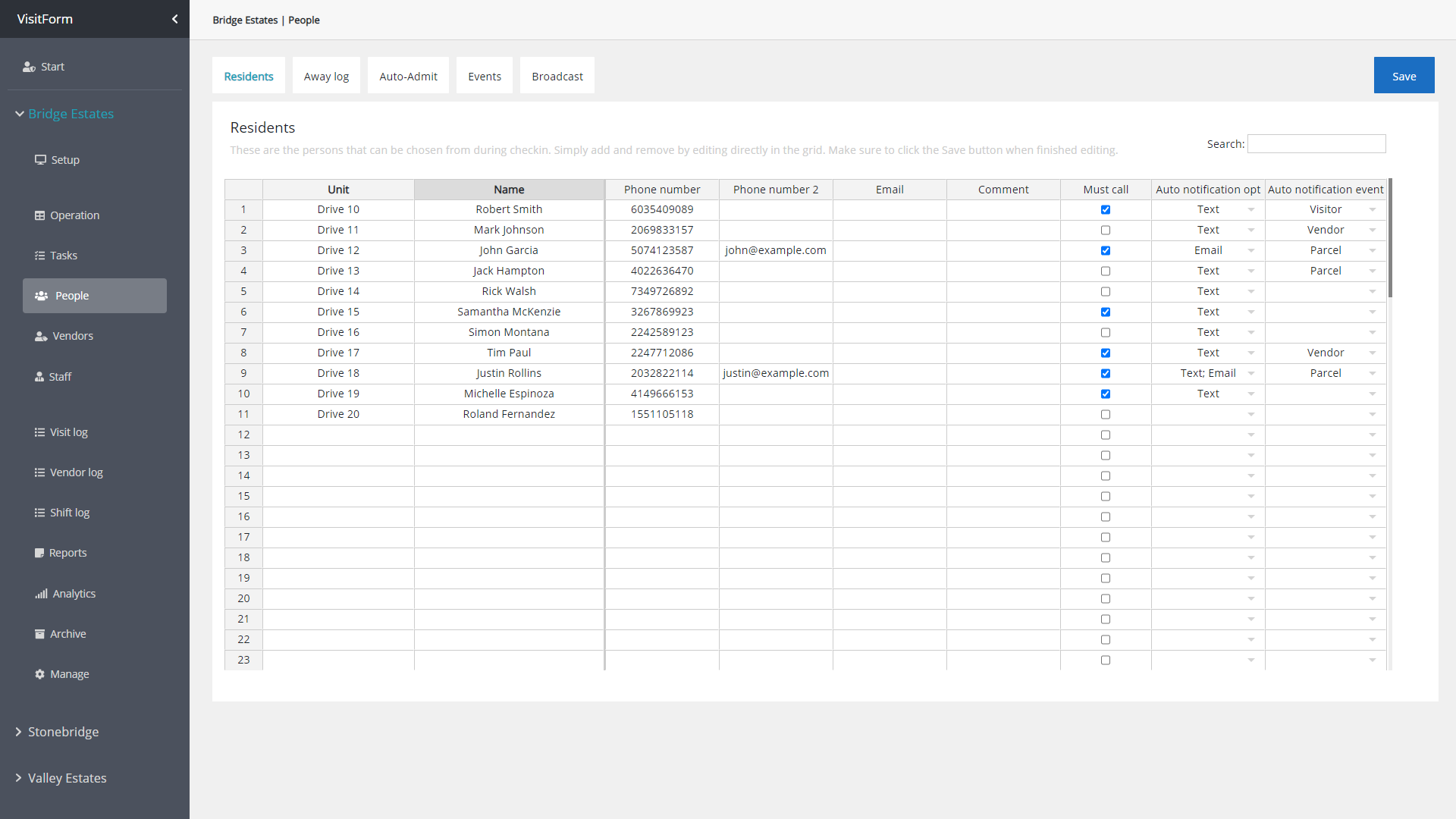Click the Operation grid icon

pyautogui.click(x=39, y=215)
